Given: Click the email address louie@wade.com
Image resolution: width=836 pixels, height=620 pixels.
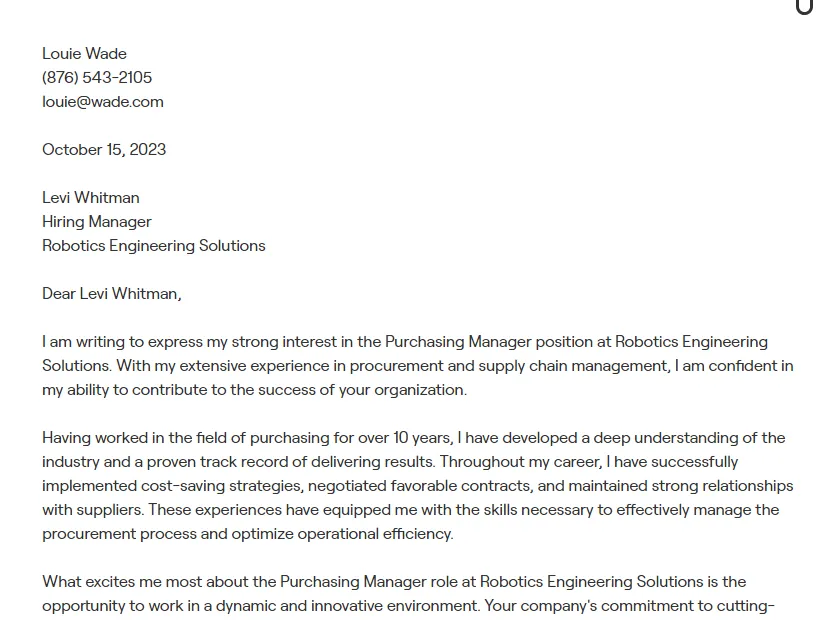Looking at the screenshot, I should coord(102,102).
